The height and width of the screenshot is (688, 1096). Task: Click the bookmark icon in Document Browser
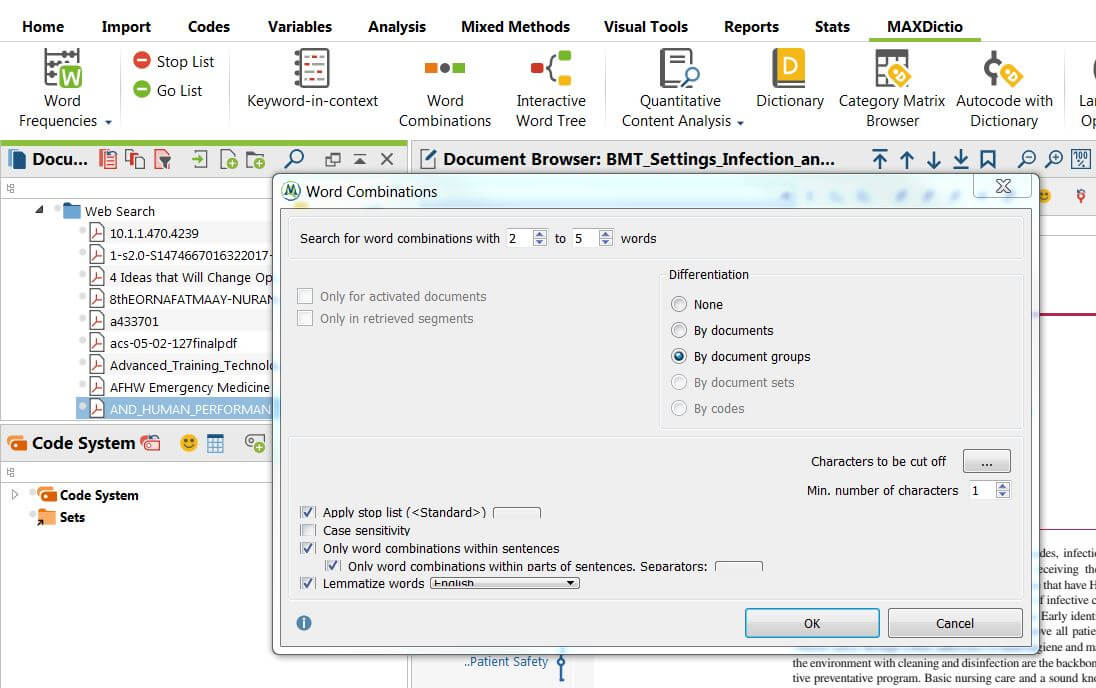click(x=988, y=159)
